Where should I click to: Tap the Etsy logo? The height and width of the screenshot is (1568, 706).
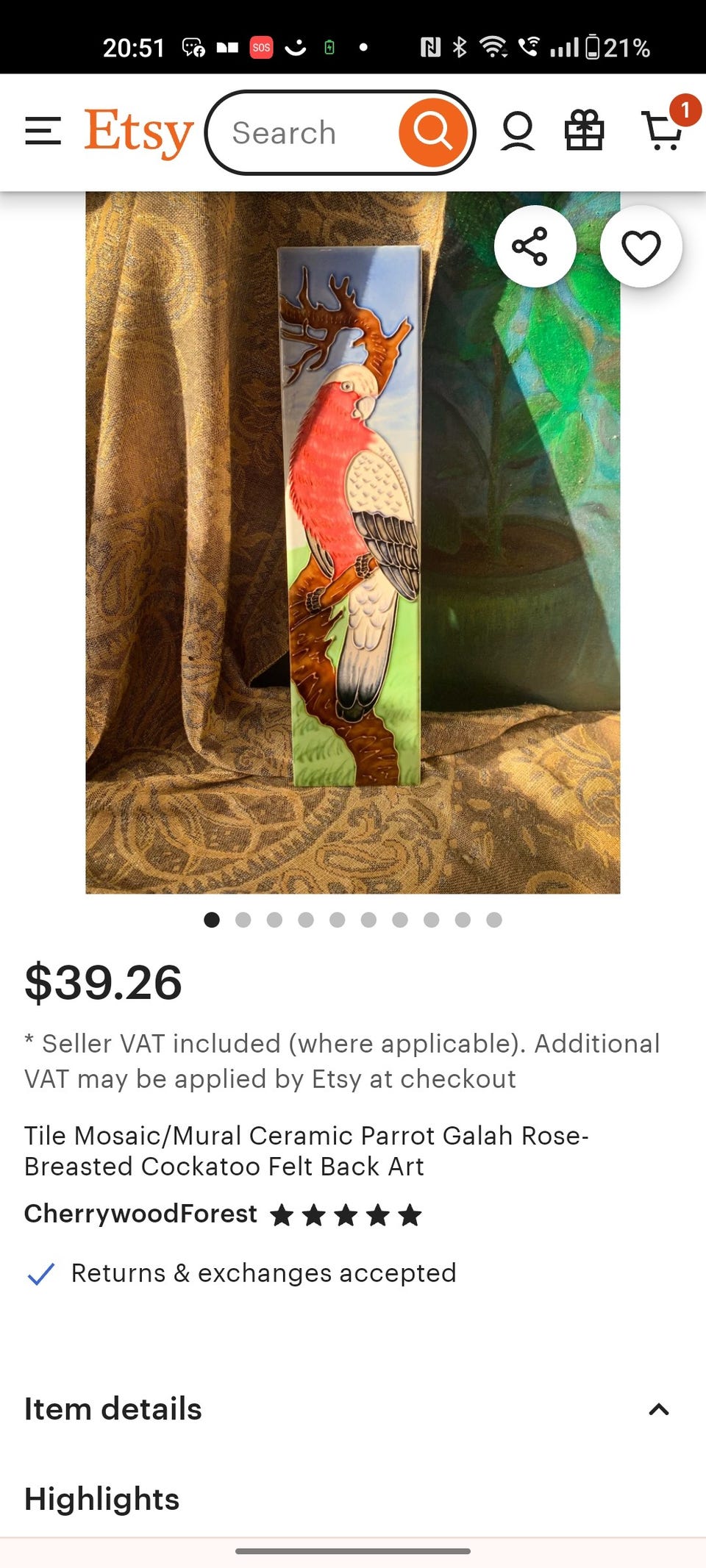(x=139, y=133)
